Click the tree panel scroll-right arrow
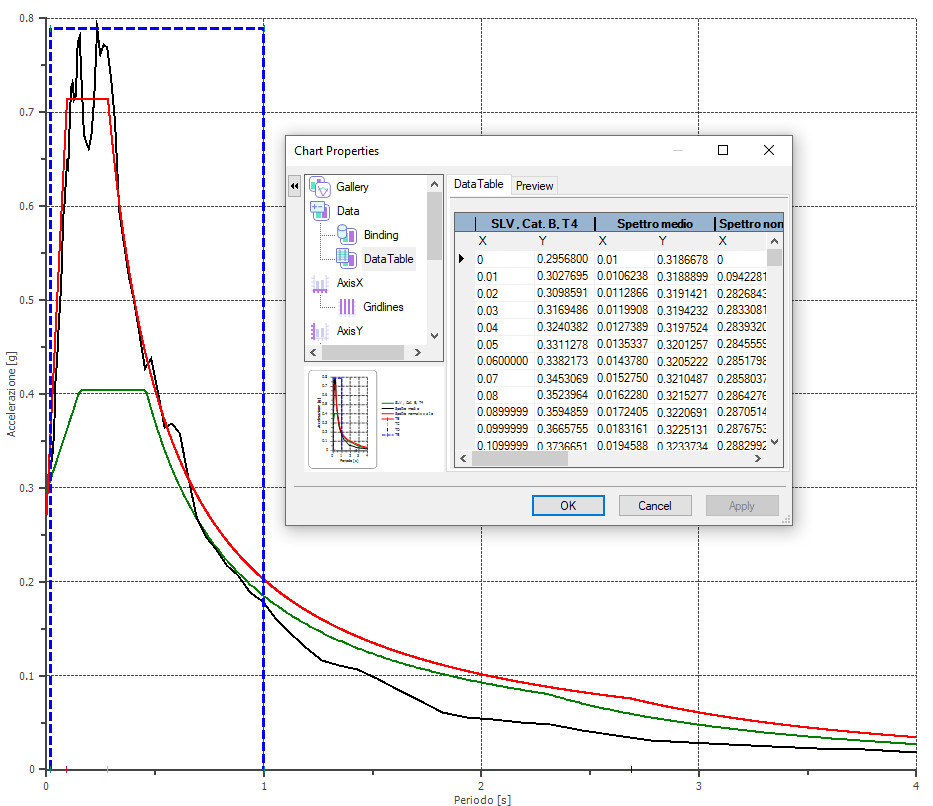The image size is (933, 806). [418, 352]
